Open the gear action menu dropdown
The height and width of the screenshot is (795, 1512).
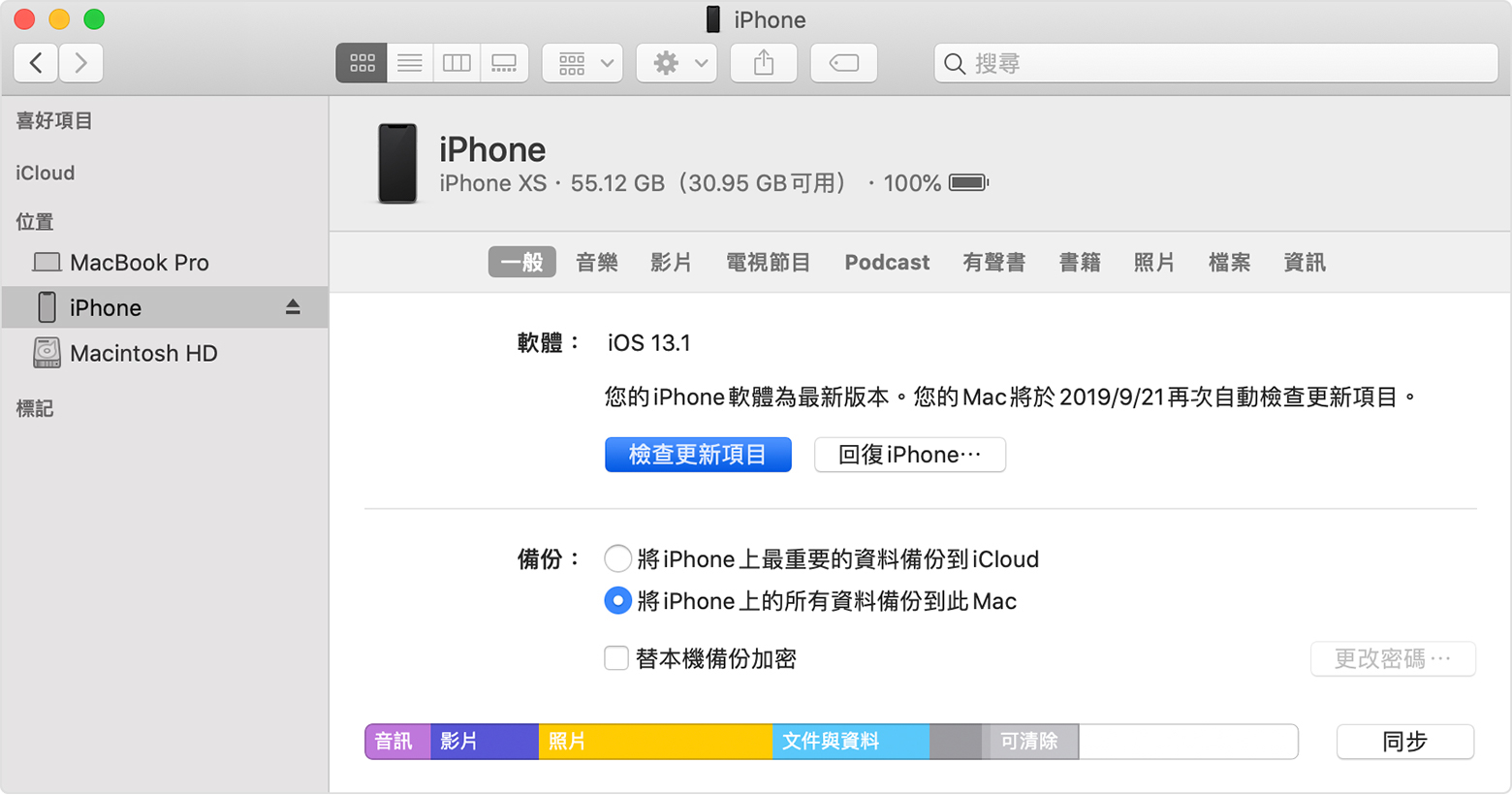(x=677, y=63)
